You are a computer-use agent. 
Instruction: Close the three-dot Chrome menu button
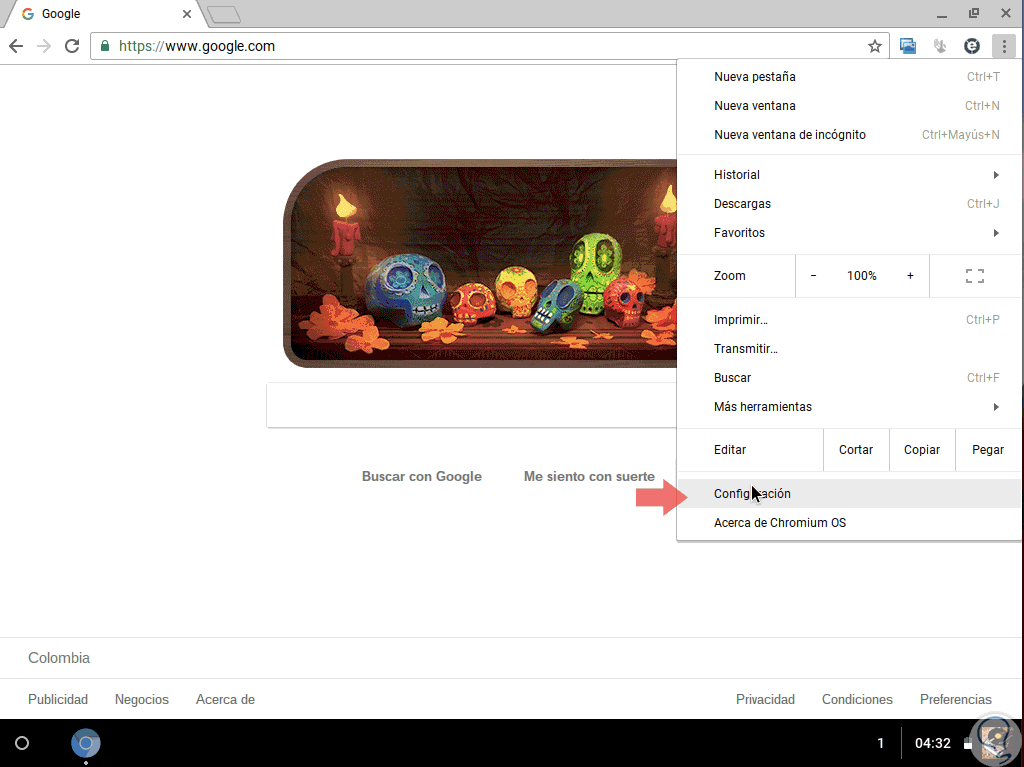click(x=1004, y=46)
